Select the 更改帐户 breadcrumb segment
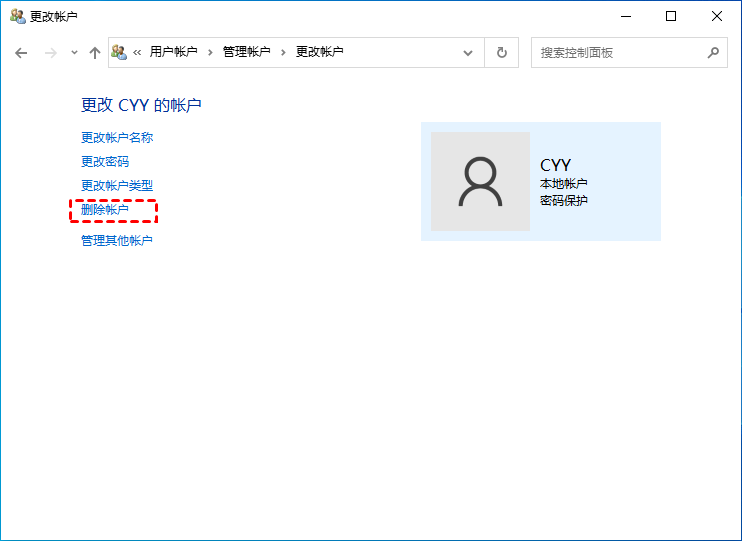 pyautogui.click(x=319, y=52)
